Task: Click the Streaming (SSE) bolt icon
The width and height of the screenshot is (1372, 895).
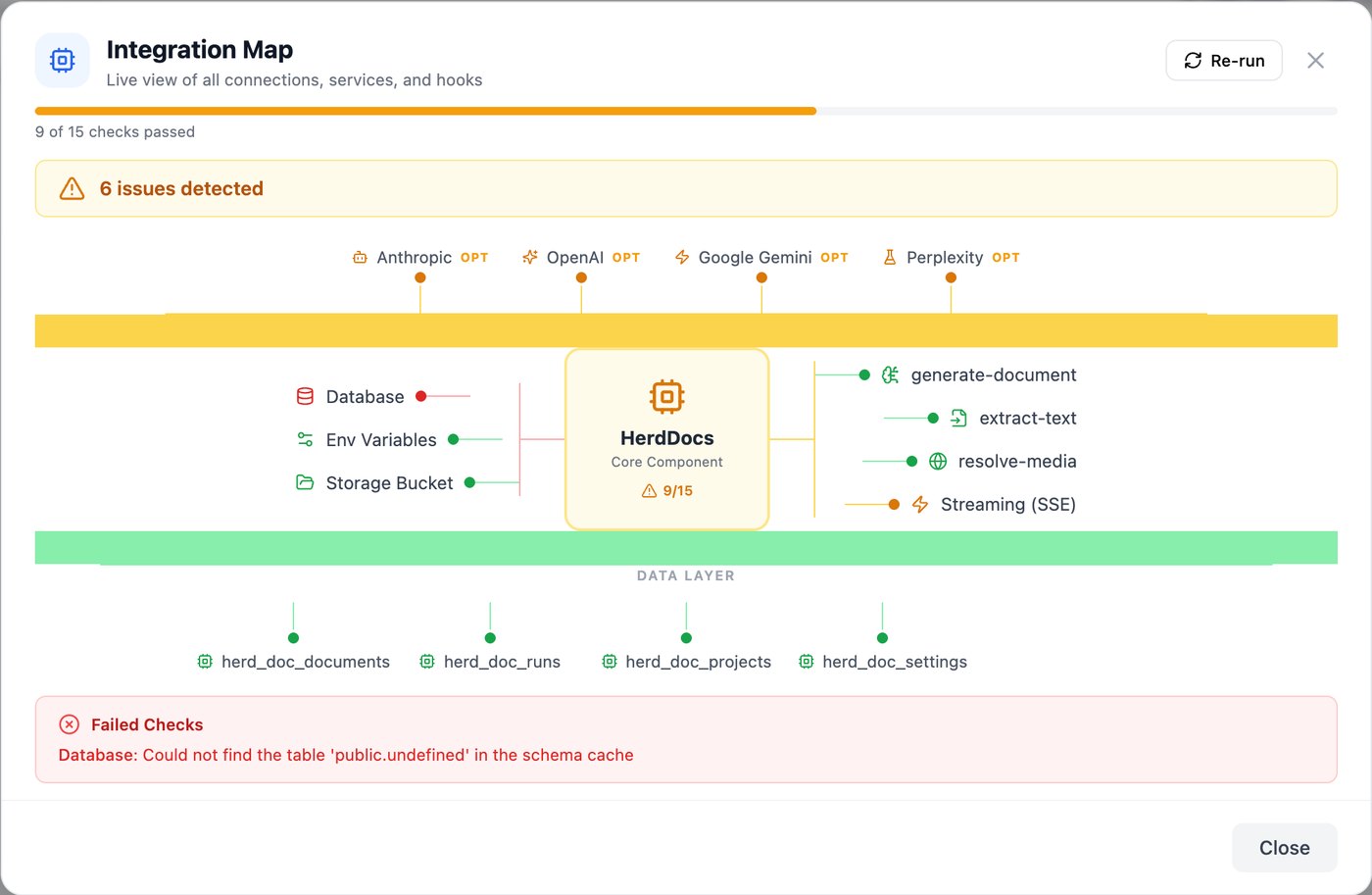Action: (920, 504)
